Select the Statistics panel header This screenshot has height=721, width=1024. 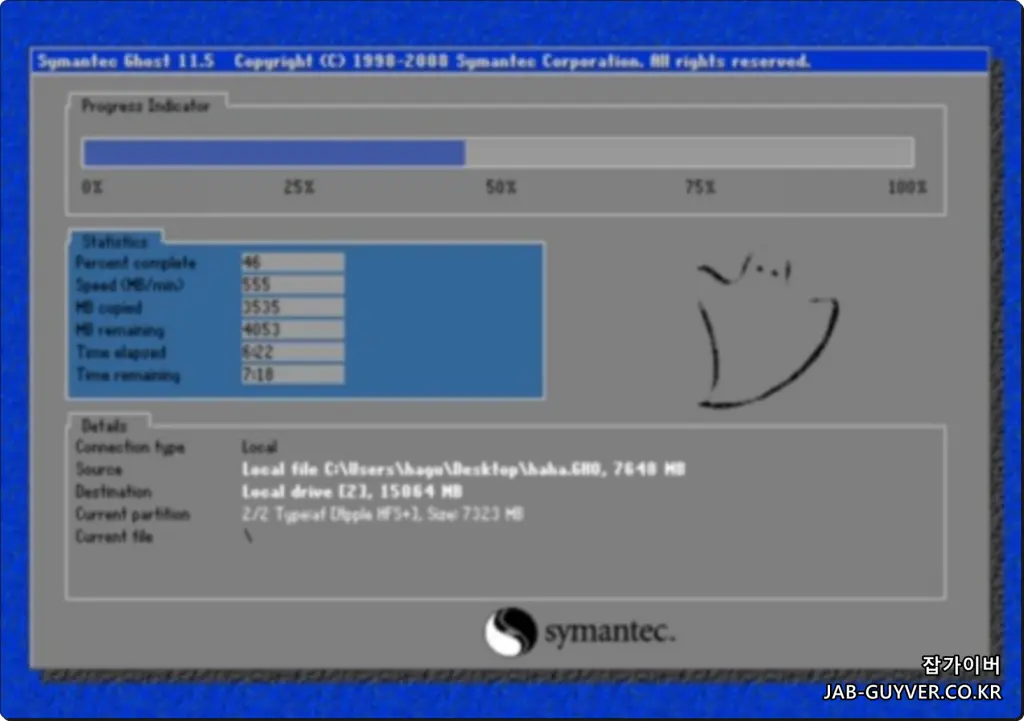tap(115, 242)
